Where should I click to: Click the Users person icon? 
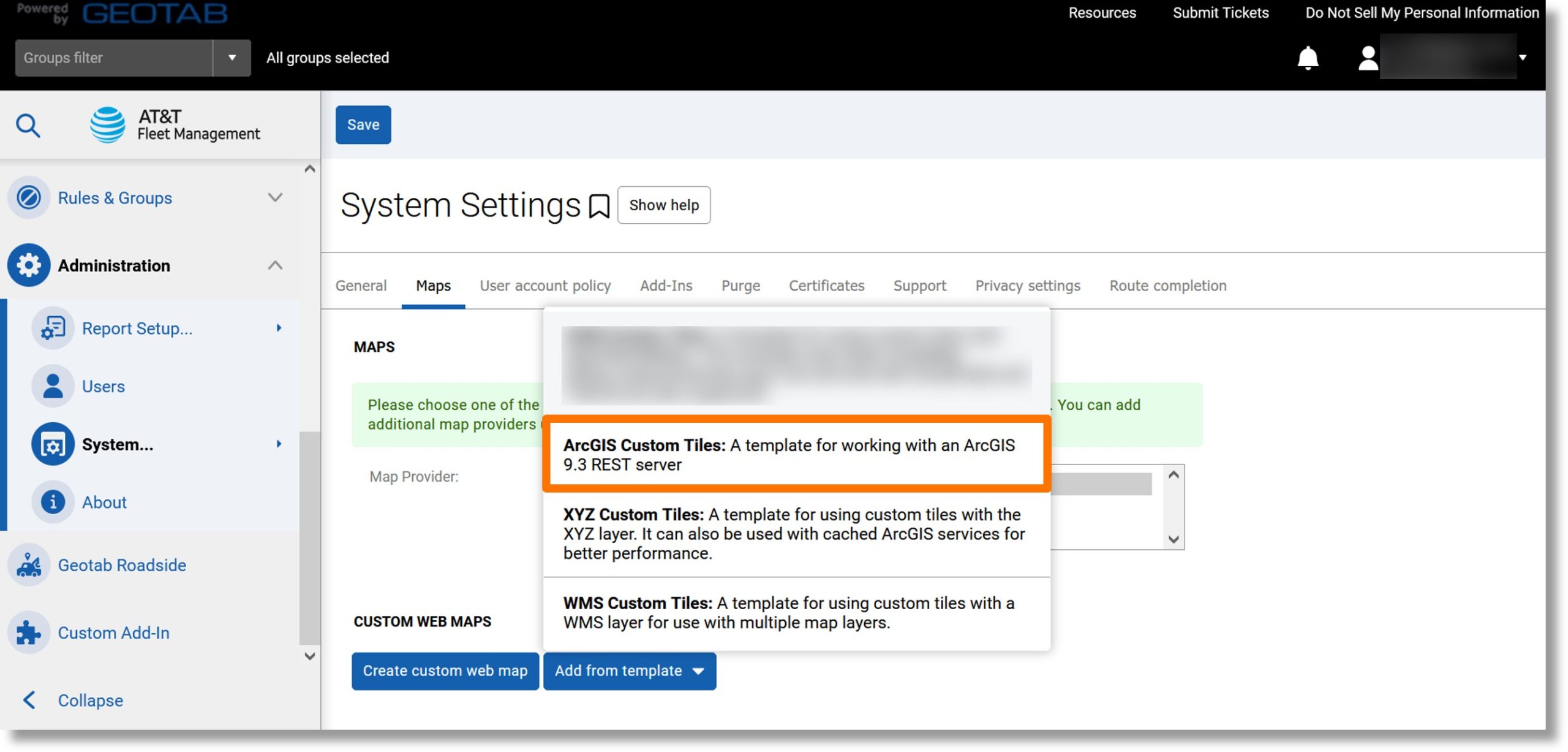point(53,386)
